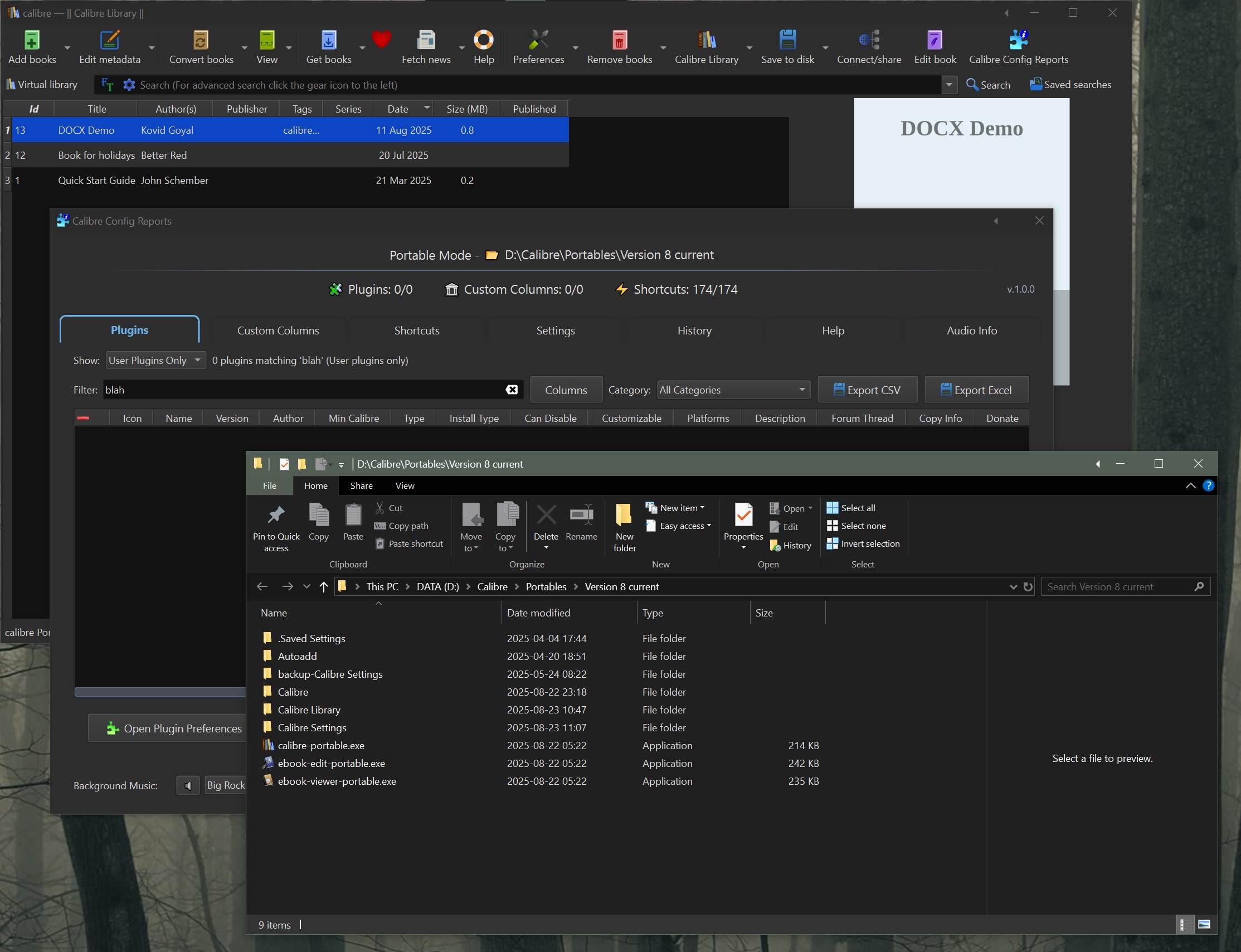The image size is (1241, 952).
Task: Click the Export CSV button
Action: click(867, 390)
